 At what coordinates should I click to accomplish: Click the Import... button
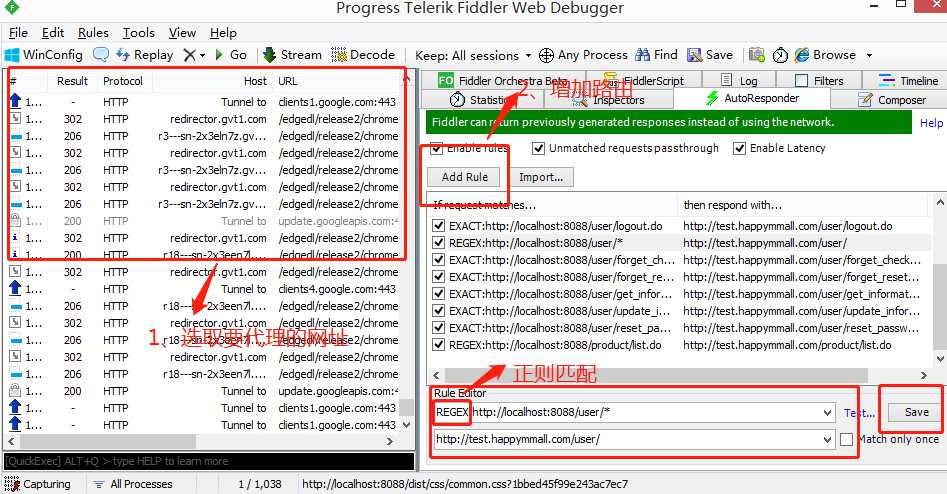(x=541, y=177)
